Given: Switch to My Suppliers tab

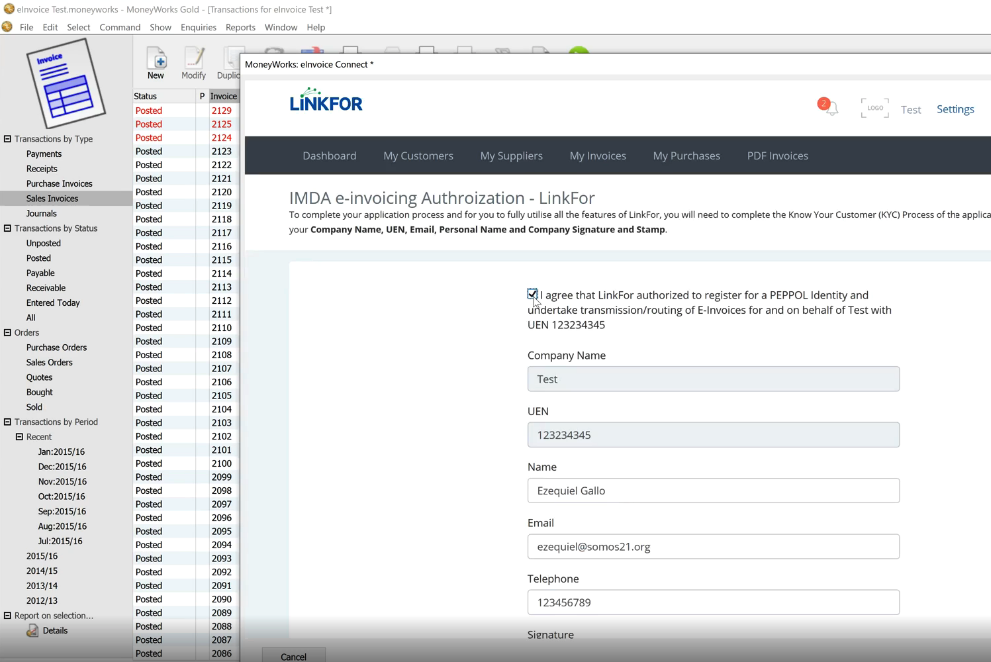Looking at the screenshot, I should tap(511, 156).
